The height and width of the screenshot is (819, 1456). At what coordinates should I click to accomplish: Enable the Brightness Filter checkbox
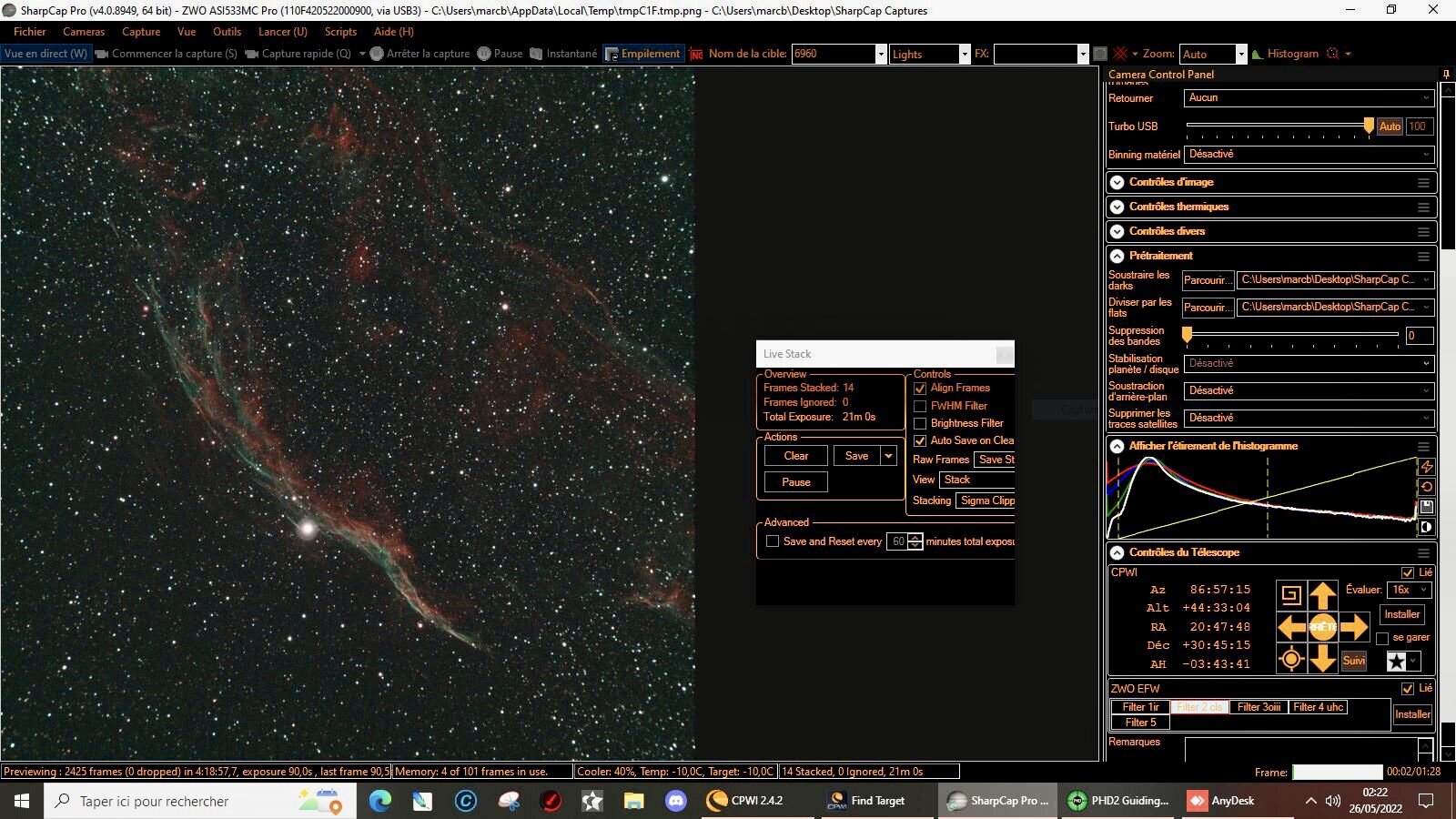pos(920,423)
